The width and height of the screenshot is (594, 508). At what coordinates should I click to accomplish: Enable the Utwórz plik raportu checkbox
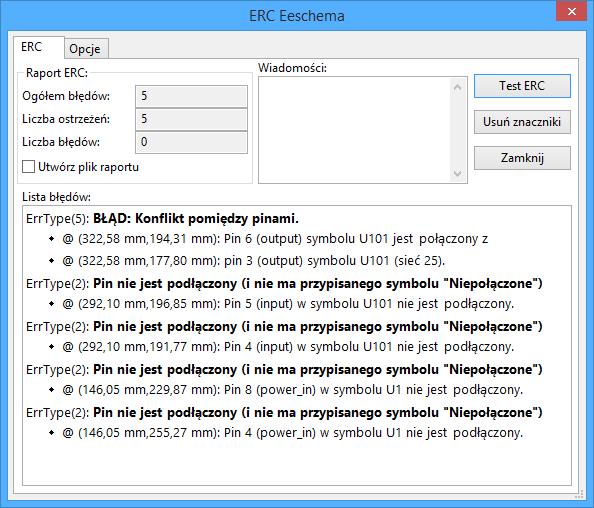[29, 167]
